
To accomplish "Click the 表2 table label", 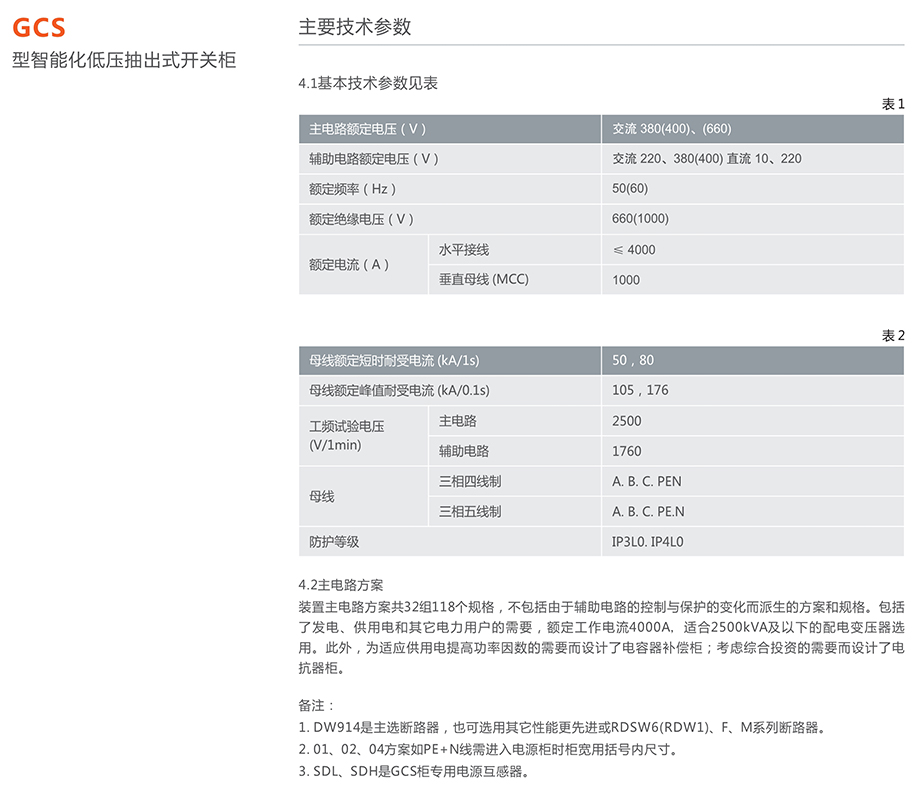I will [892, 336].
